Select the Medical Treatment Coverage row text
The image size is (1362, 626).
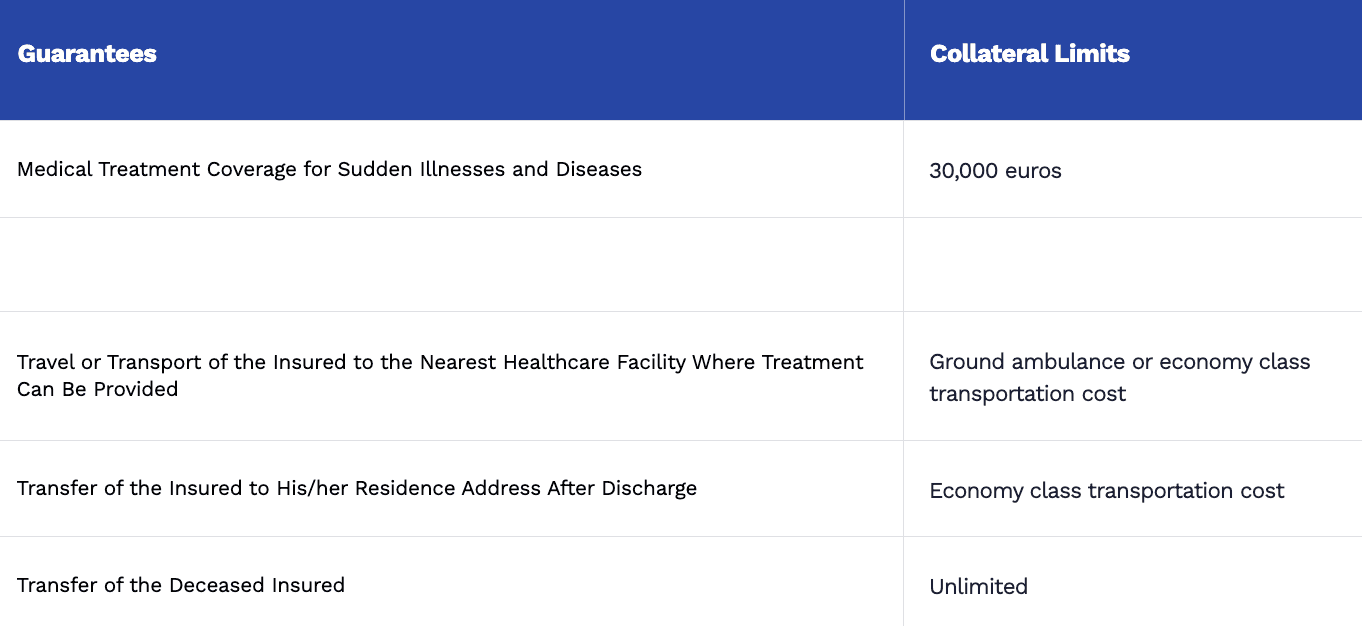tap(329, 169)
